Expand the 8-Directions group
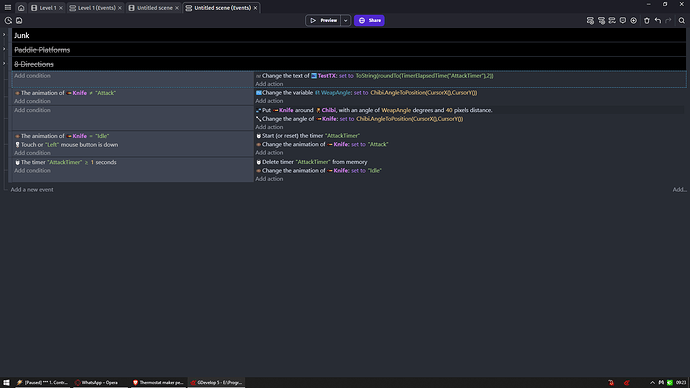Screen dimensions: 690x388 click(4, 64)
